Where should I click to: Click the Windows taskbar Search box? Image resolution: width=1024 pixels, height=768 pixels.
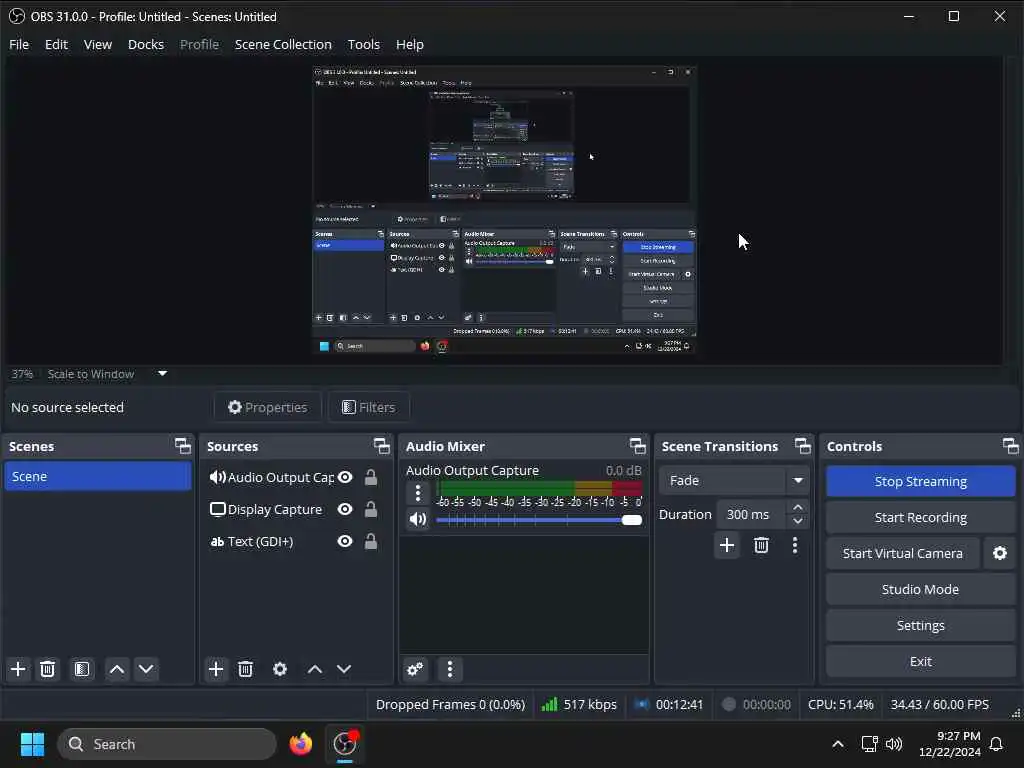click(167, 744)
